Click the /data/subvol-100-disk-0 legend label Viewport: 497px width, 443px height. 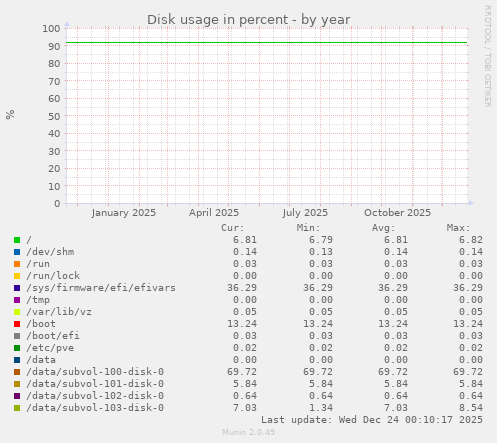coord(95,372)
